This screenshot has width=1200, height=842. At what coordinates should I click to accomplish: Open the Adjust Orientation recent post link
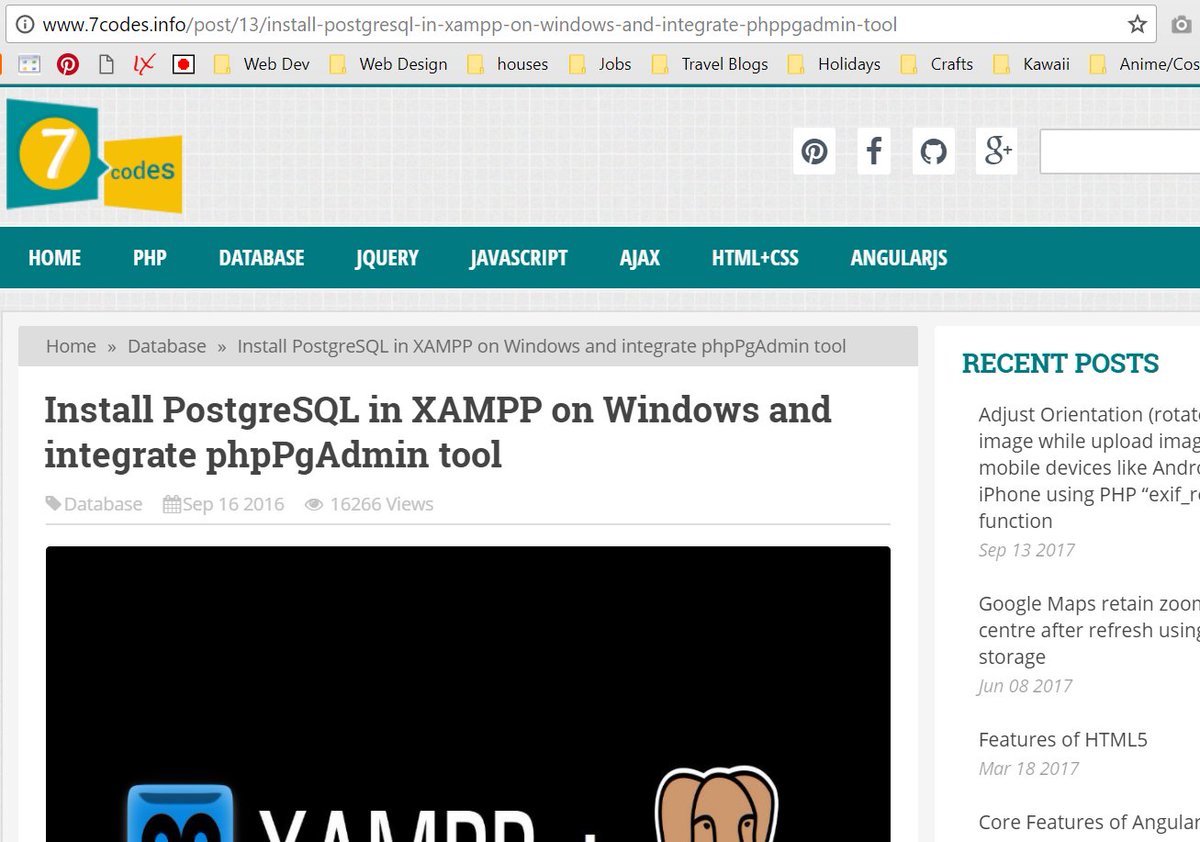[1089, 467]
